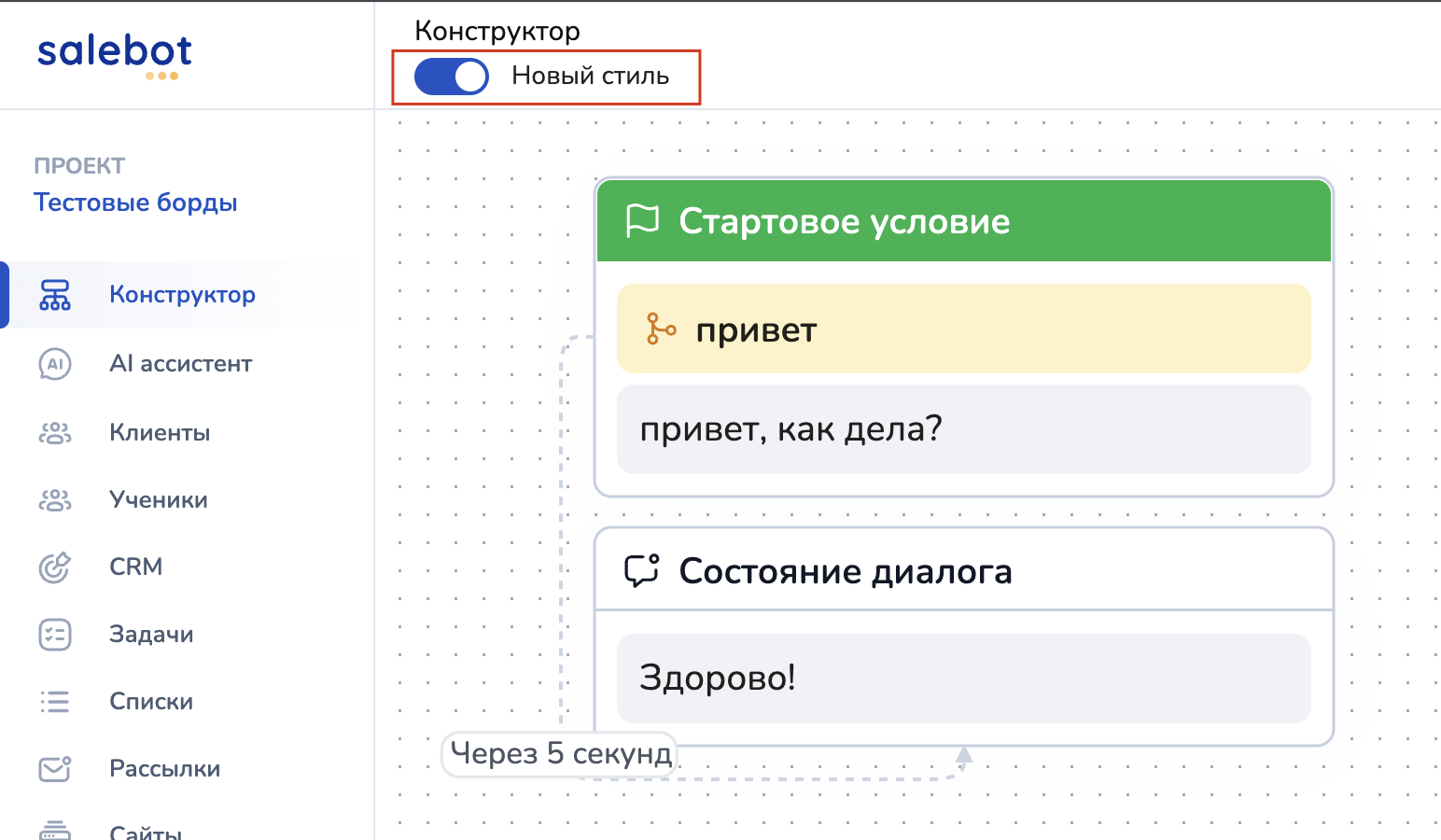Open CRM using its target icon
1441x840 pixels.
(x=54, y=567)
